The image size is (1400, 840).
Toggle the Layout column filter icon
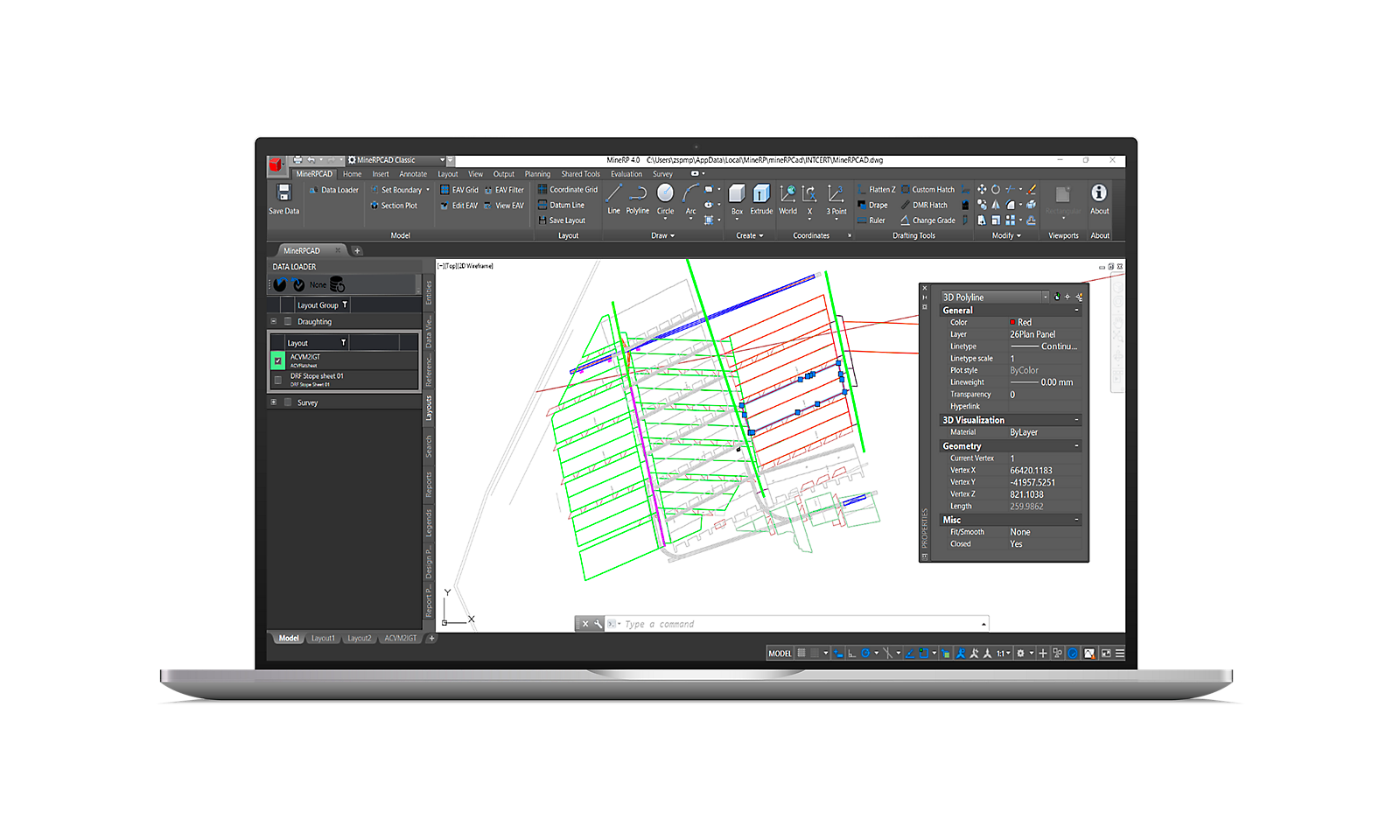point(343,342)
